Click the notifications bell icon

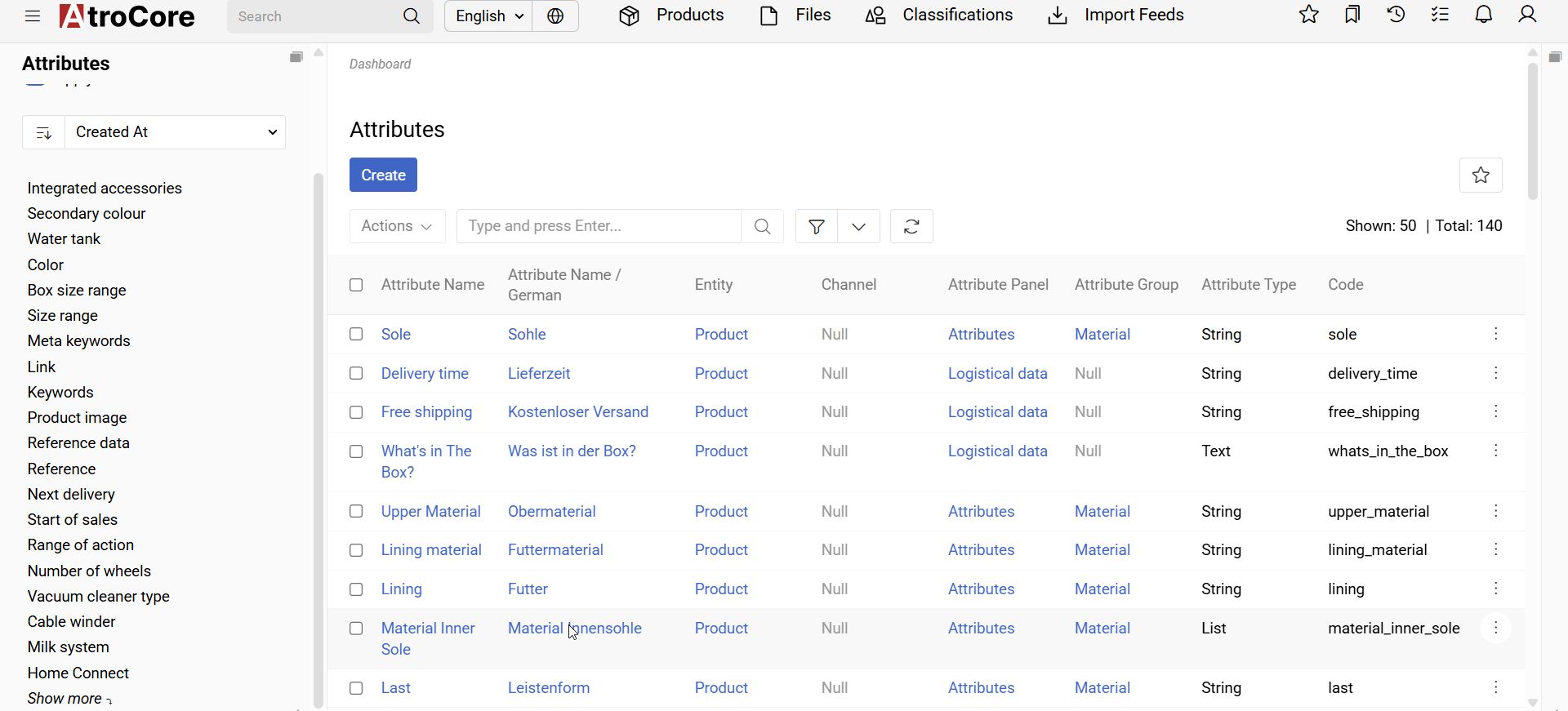coord(1484,16)
